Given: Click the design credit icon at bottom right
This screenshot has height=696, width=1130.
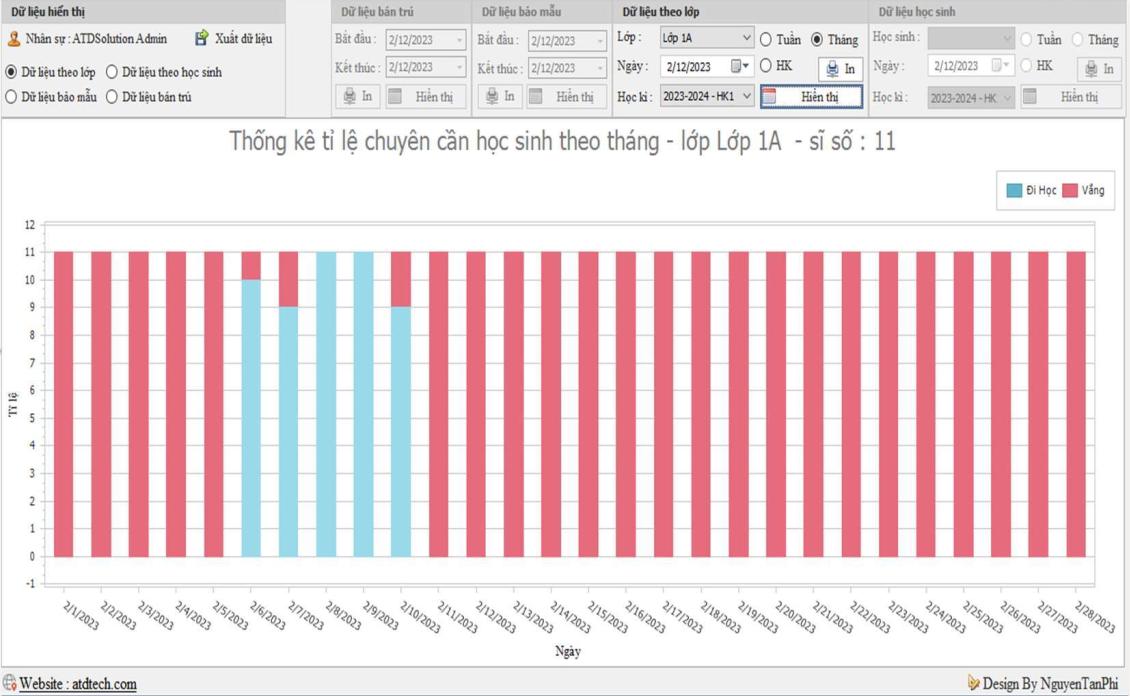Looking at the screenshot, I should (973, 683).
